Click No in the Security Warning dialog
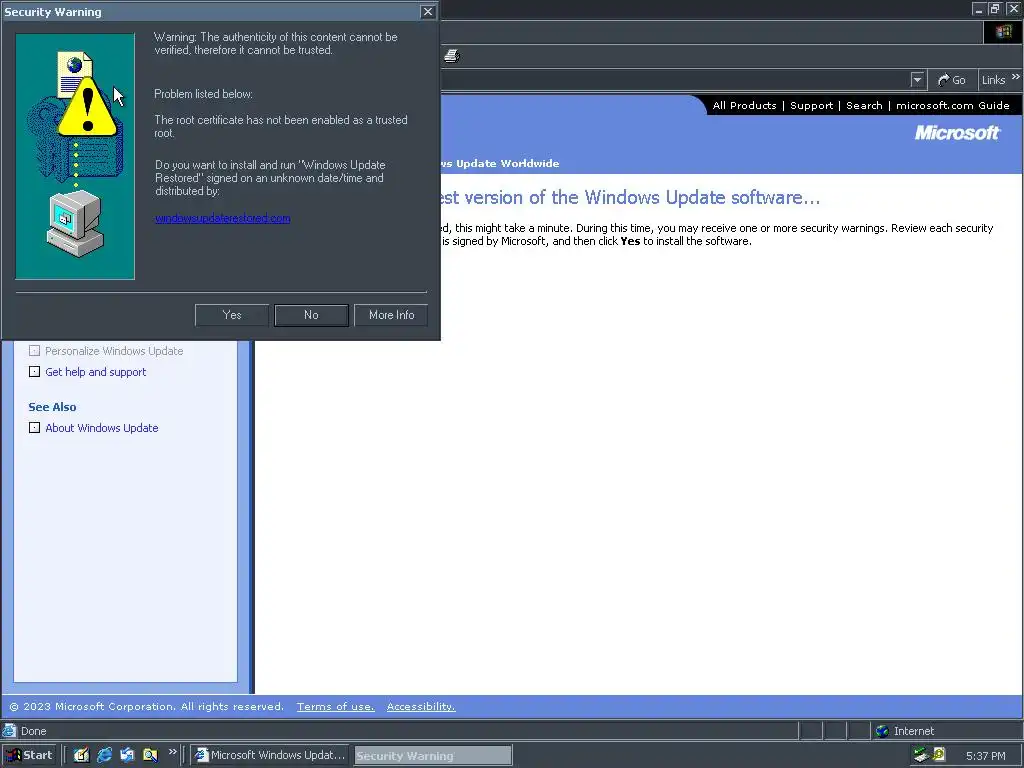 tap(312, 315)
